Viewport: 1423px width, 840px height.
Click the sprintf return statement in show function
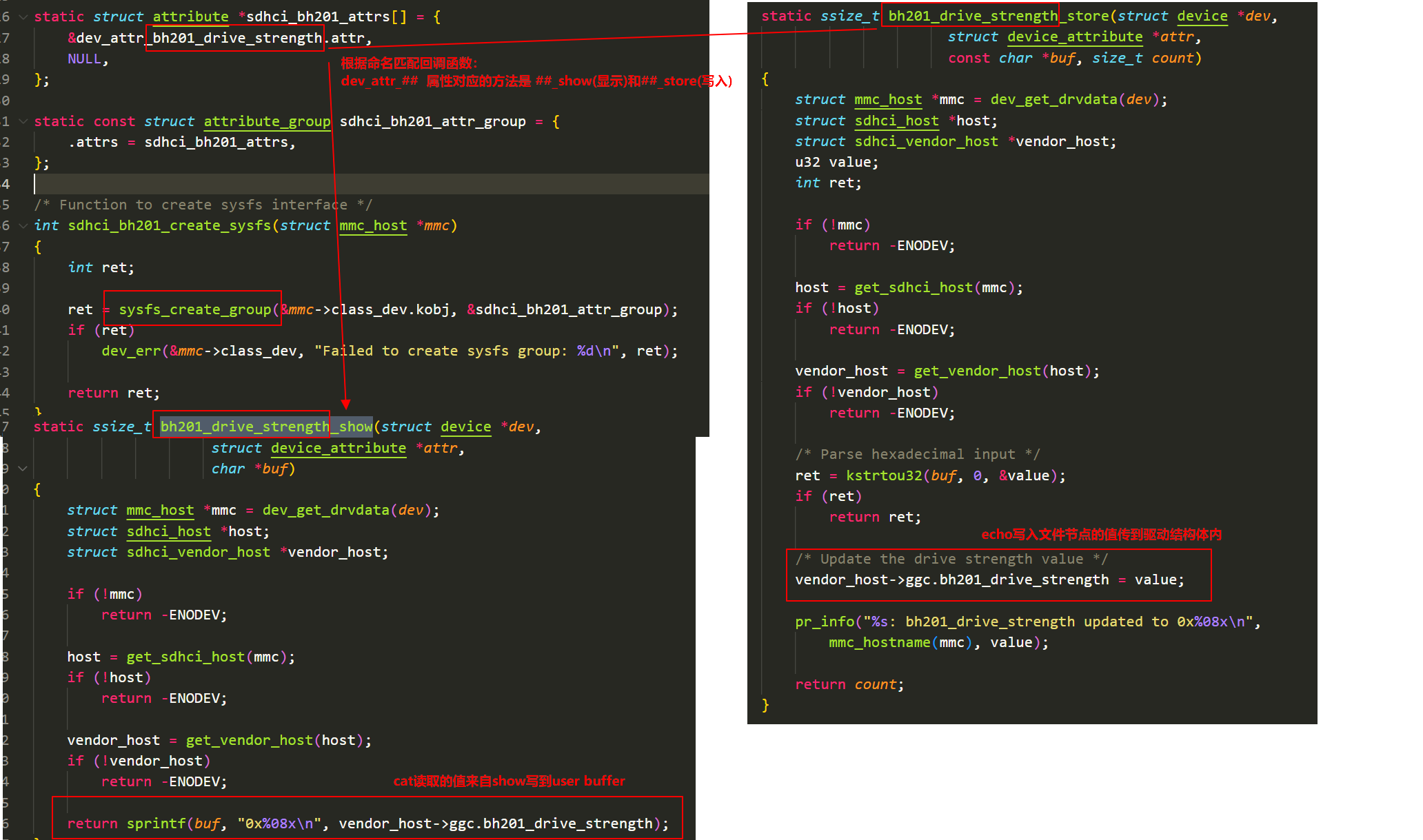156,823
